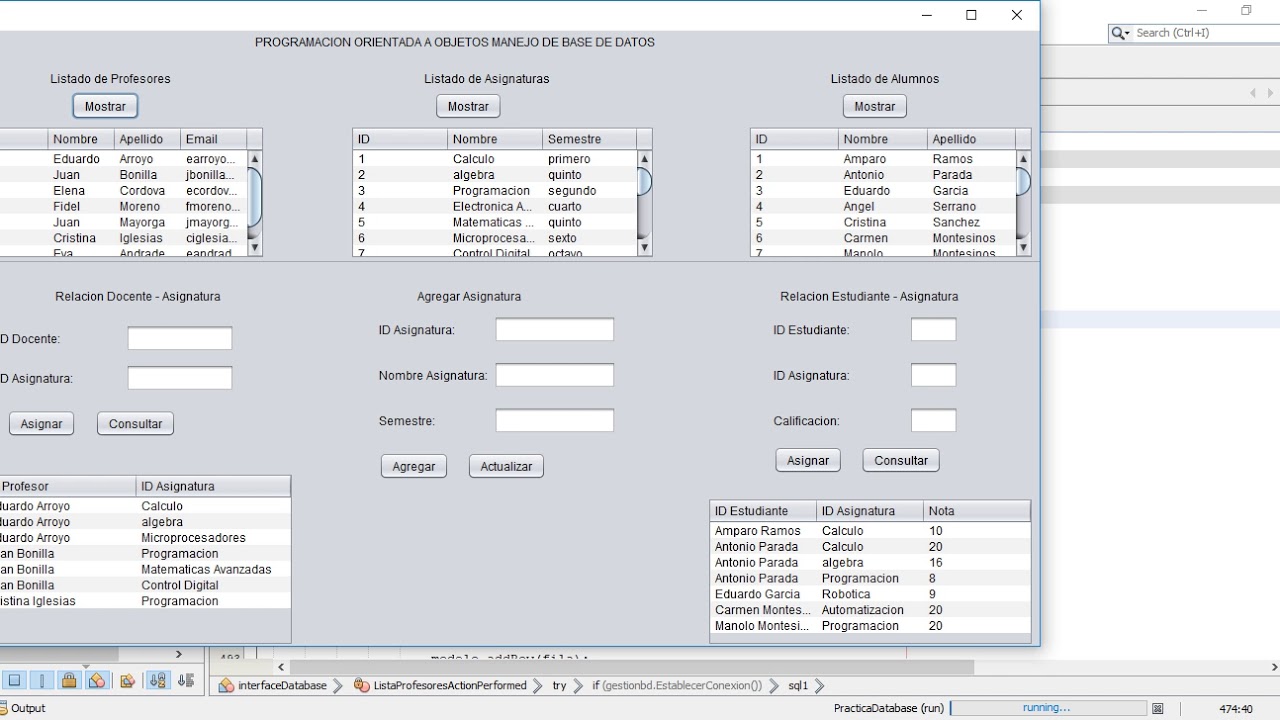Click the Actualizar button
This screenshot has height=720, width=1280.
[x=506, y=466]
